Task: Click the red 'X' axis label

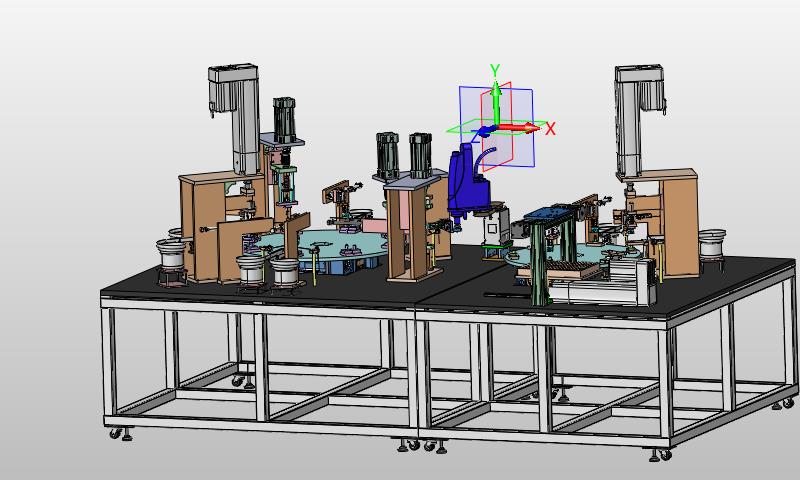Action: 550,129
